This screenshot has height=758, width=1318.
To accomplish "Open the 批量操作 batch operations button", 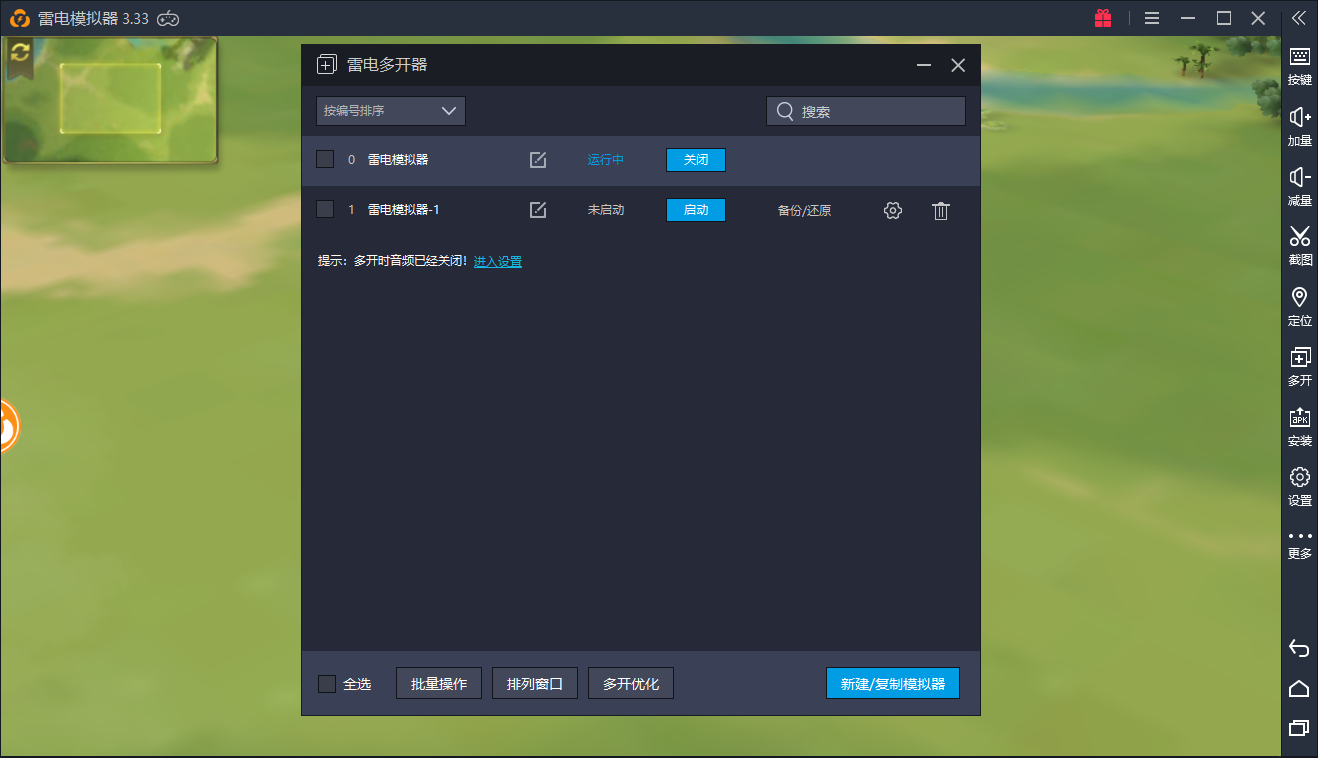I will tap(439, 684).
